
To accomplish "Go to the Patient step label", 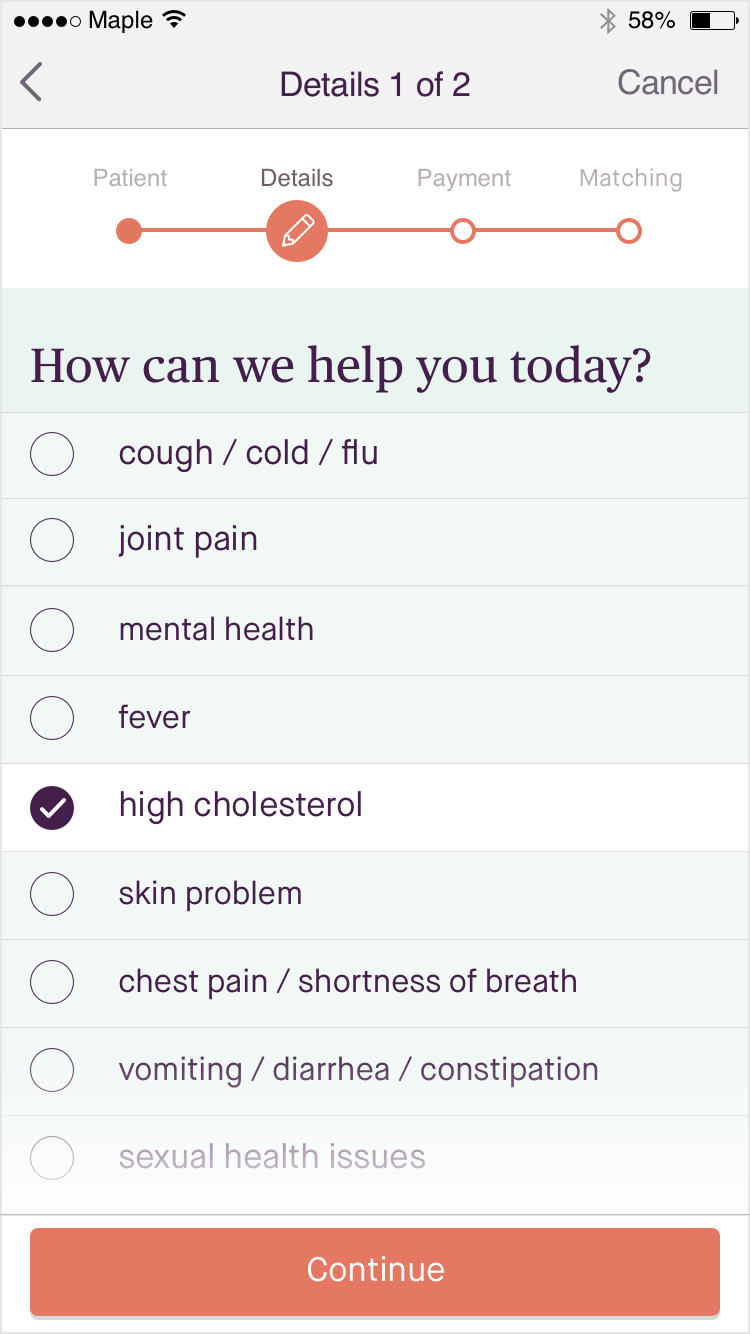I will (130, 178).
